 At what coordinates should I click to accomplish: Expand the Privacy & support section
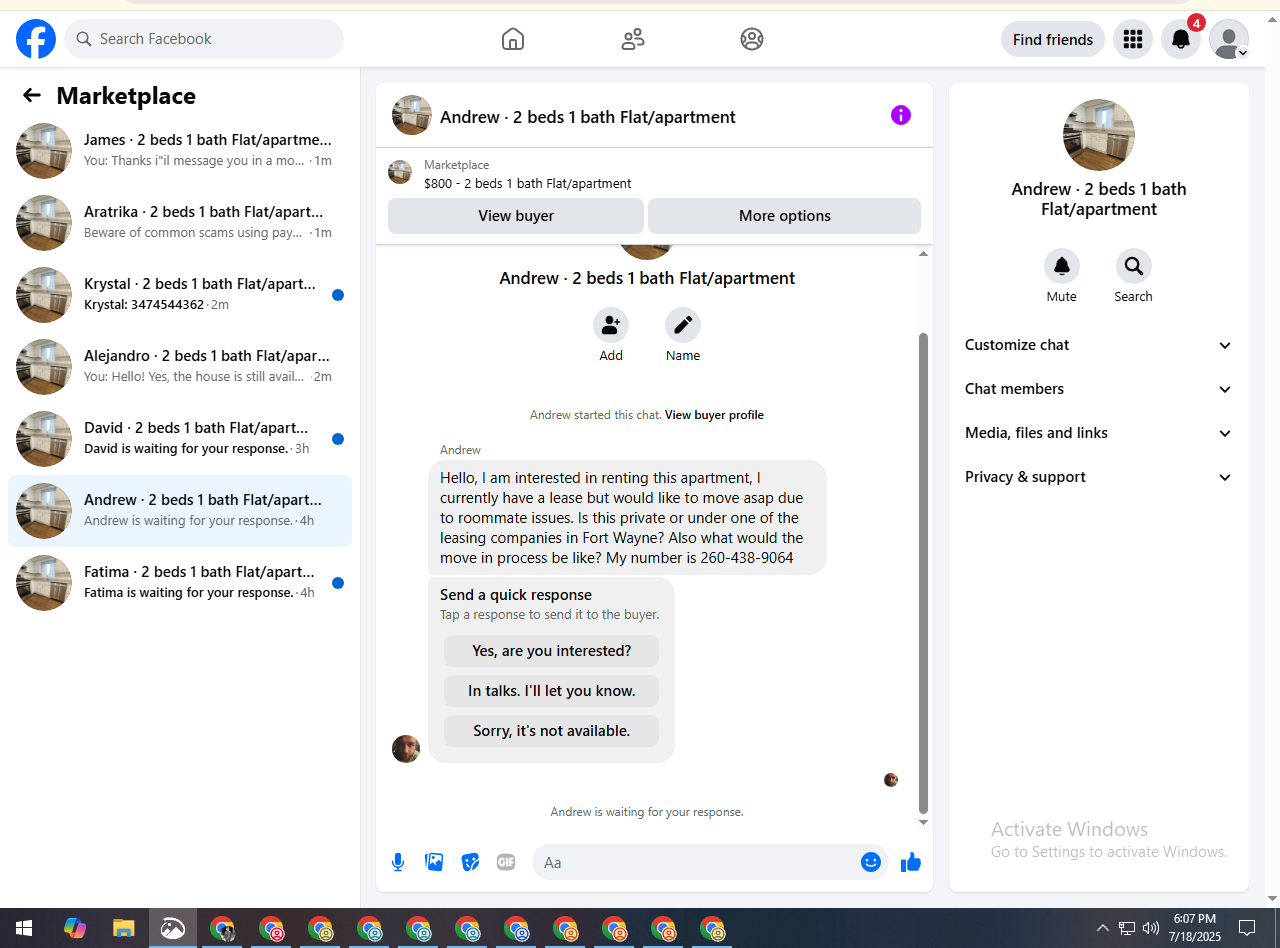[x=1098, y=477]
